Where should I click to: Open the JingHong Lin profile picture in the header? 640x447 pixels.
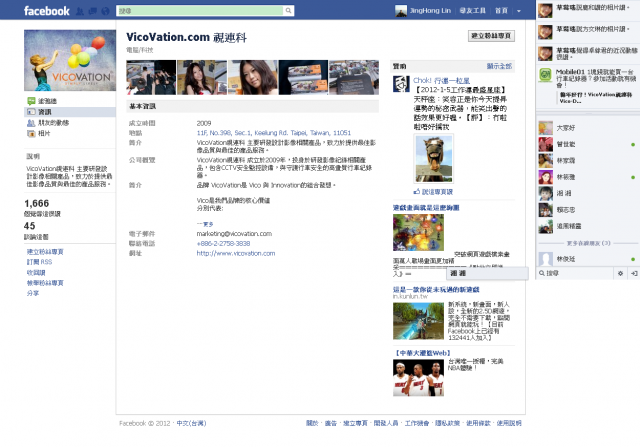click(x=401, y=11)
